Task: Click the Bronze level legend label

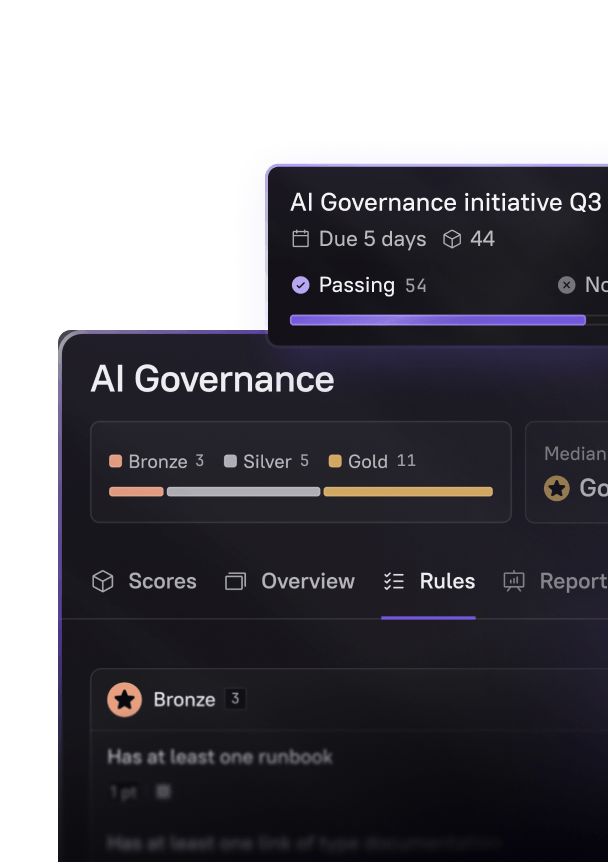Action: (x=157, y=461)
